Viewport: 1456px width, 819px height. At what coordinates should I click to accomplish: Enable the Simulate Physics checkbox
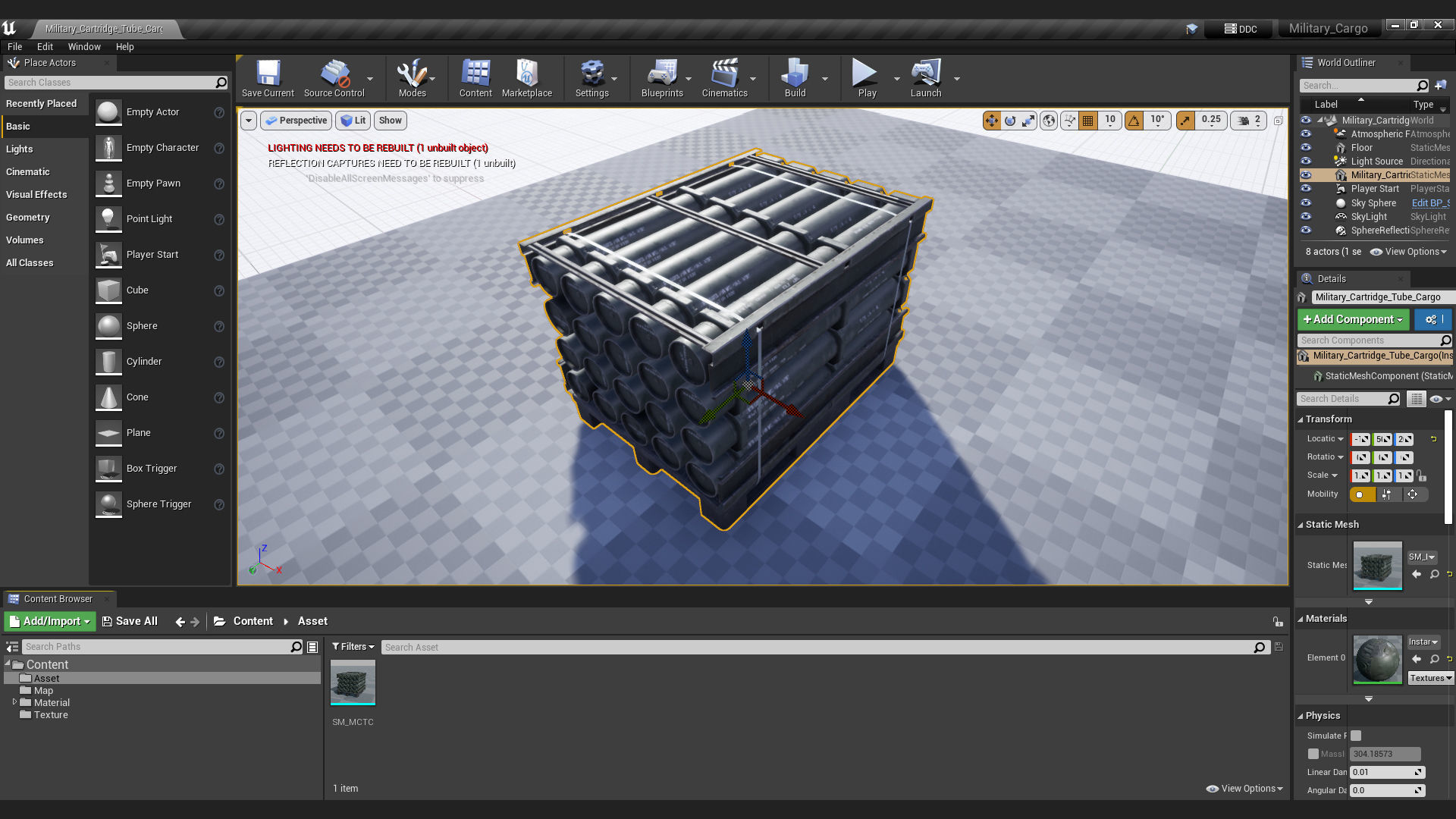(x=1356, y=736)
